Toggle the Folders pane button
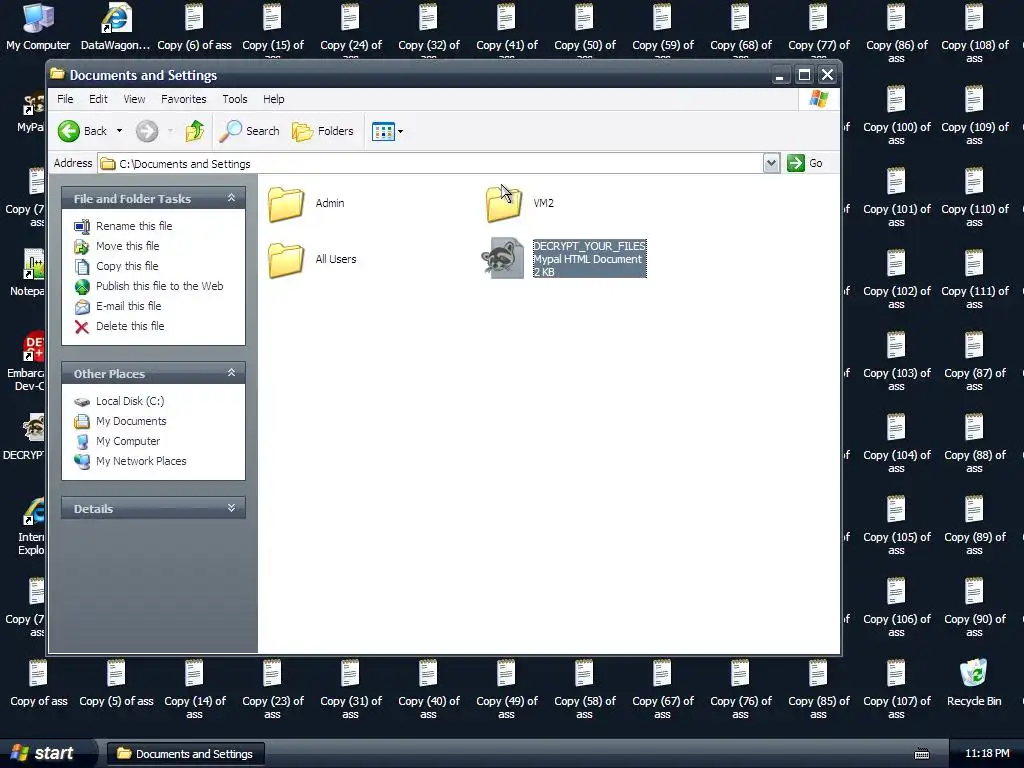Image resolution: width=1024 pixels, height=768 pixels. pyautogui.click(x=323, y=131)
